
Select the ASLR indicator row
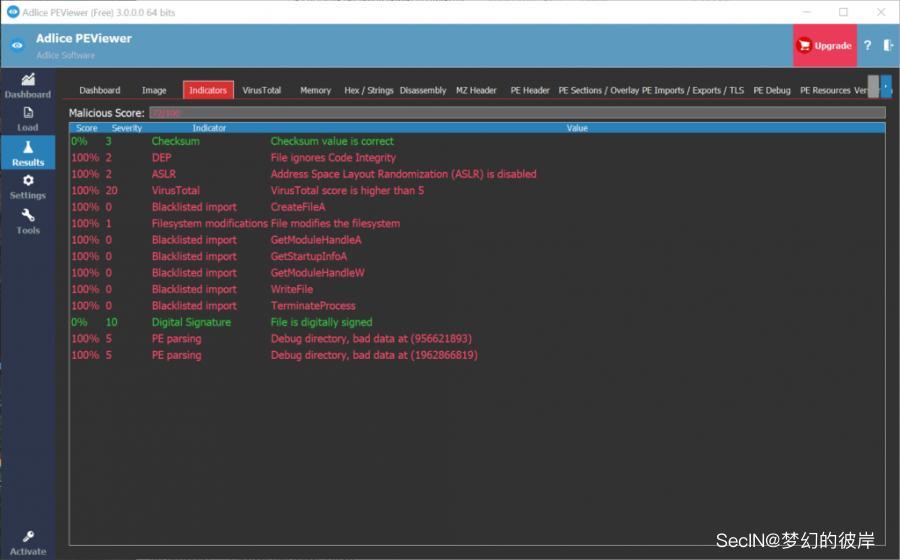pos(477,174)
